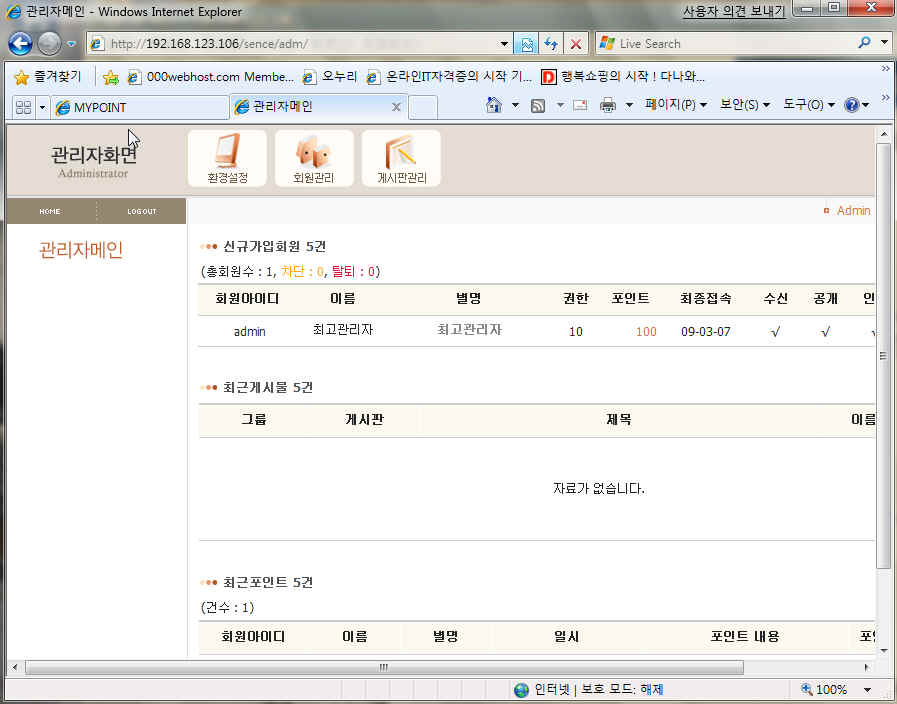Click the last login date 09-03-07
The image size is (897, 704).
(x=705, y=332)
